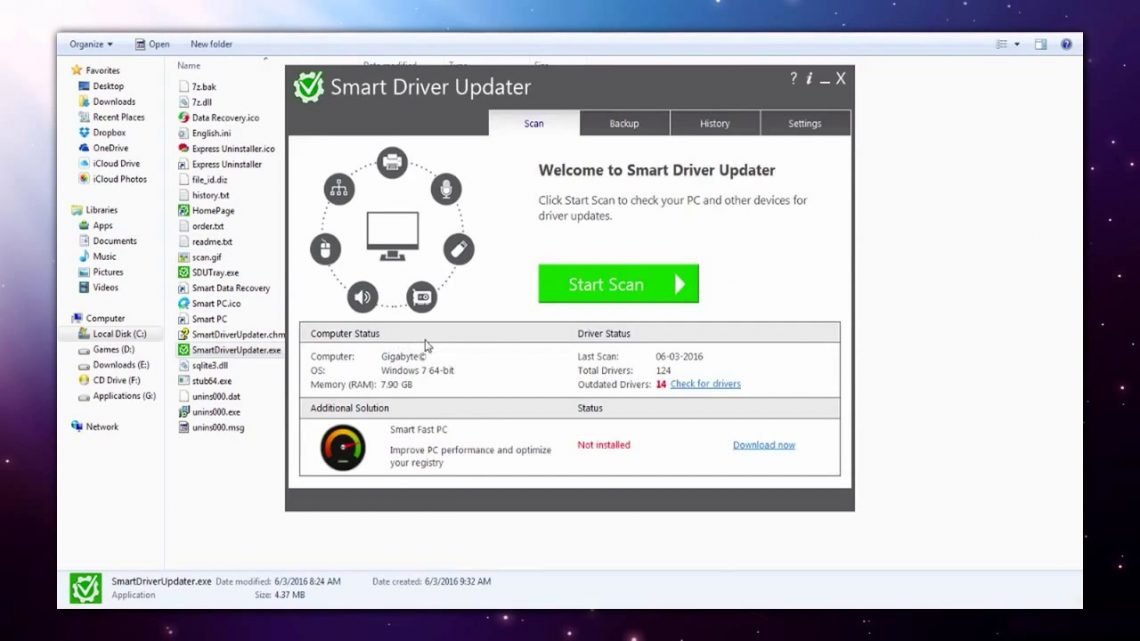The image size is (1140, 641).
Task: Open the Organize dropdown menu
Action: tap(88, 44)
